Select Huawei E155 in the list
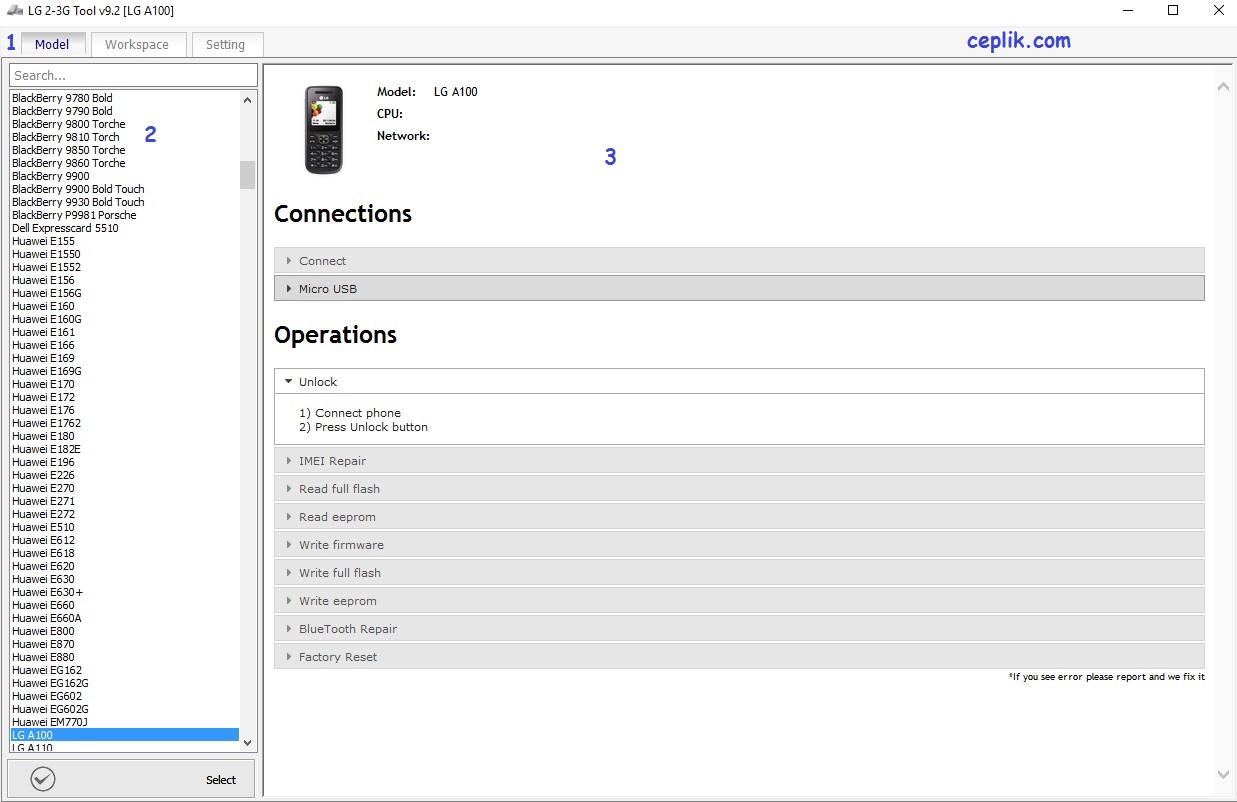The image size is (1237, 802). (x=43, y=241)
